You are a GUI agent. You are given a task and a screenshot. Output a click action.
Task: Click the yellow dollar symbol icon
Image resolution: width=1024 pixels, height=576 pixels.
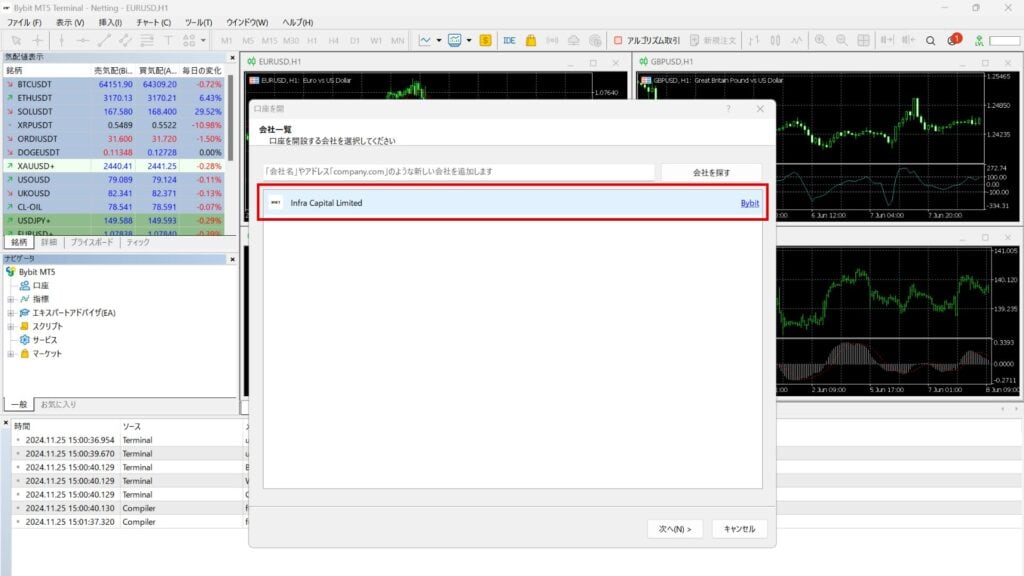coord(485,40)
